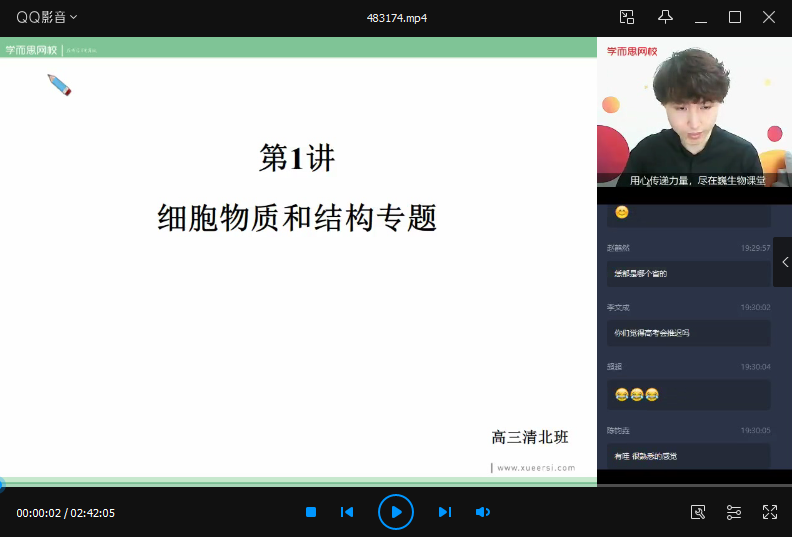Skip to the next video

(445, 512)
